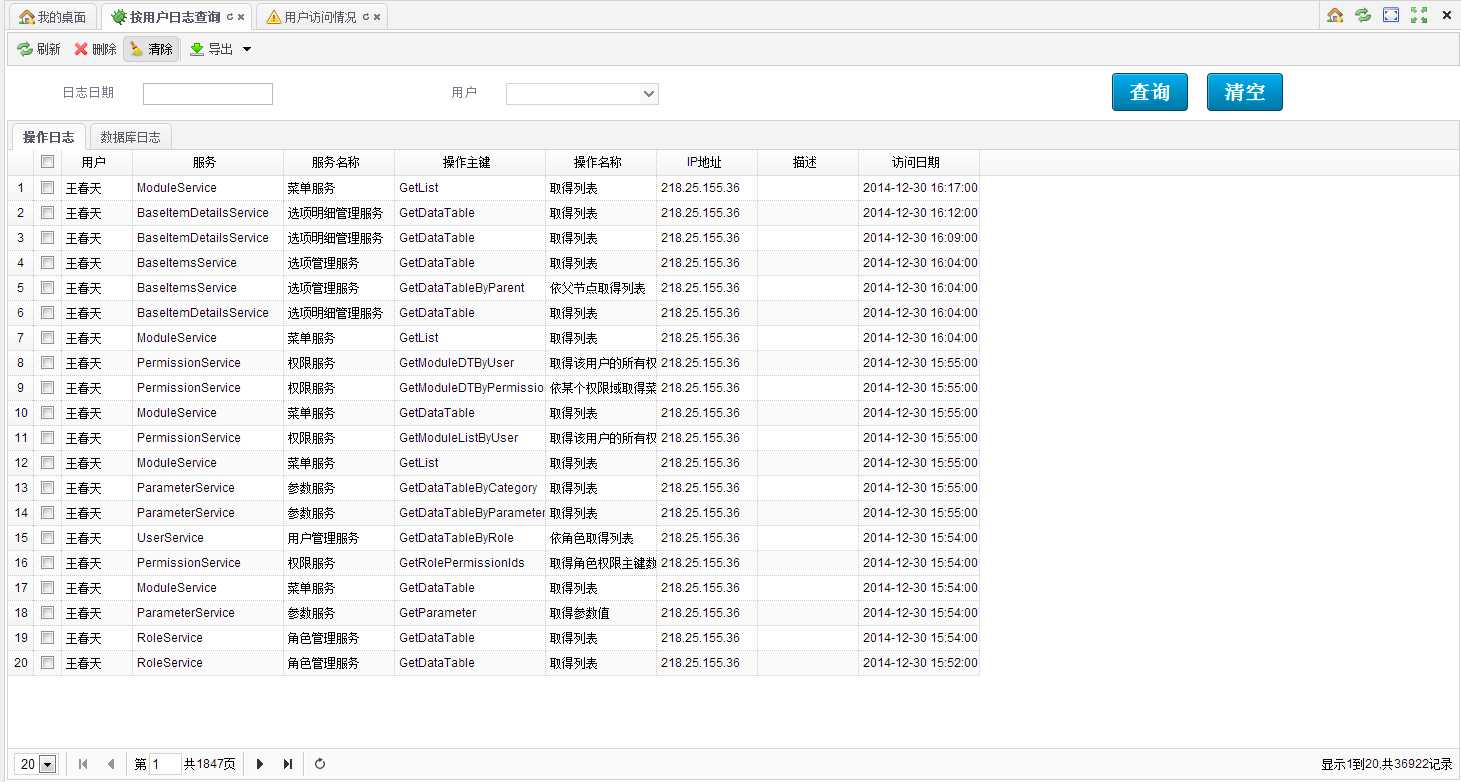This screenshot has height=782, width=1461.
Task: Jump to the last page of results
Action: click(288, 764)
